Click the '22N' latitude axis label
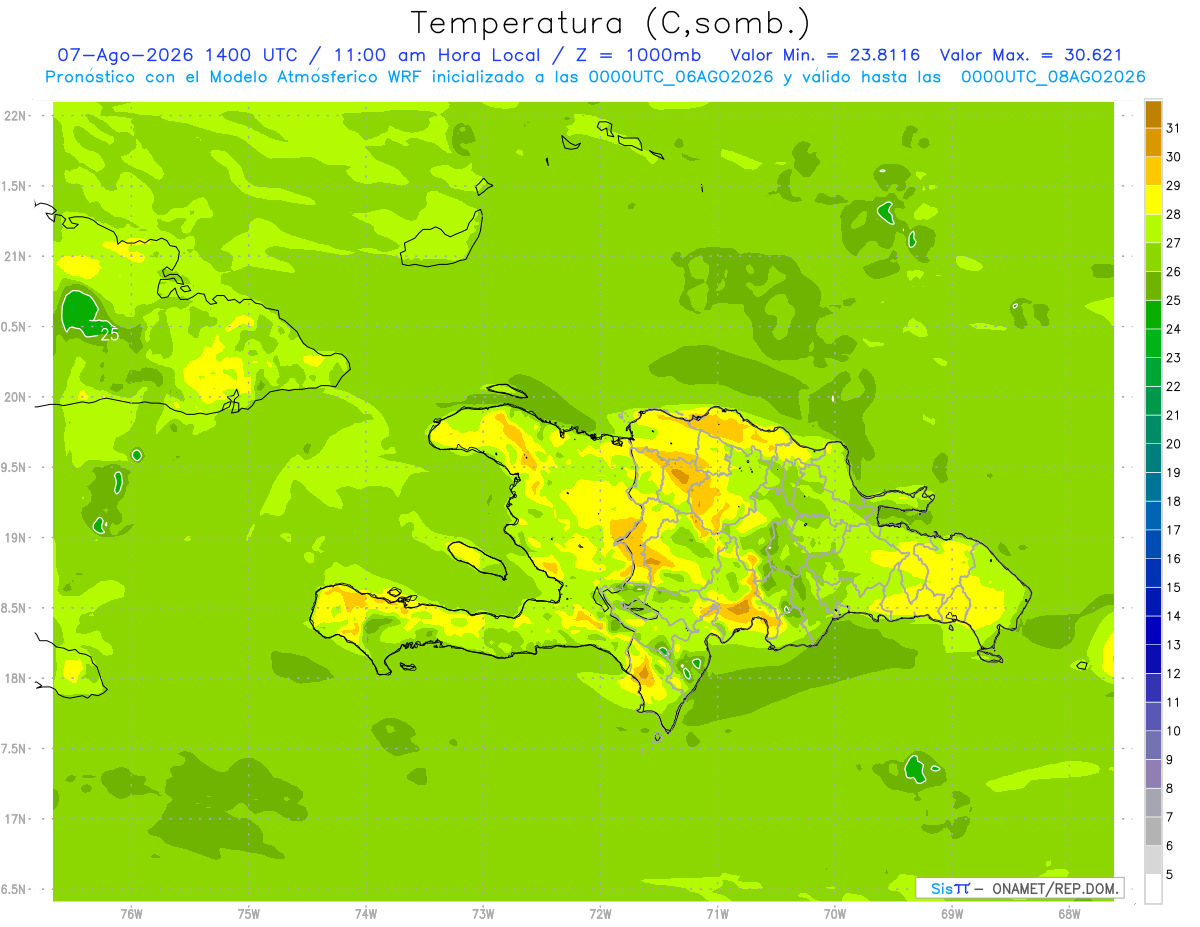 tap(16, 116)
